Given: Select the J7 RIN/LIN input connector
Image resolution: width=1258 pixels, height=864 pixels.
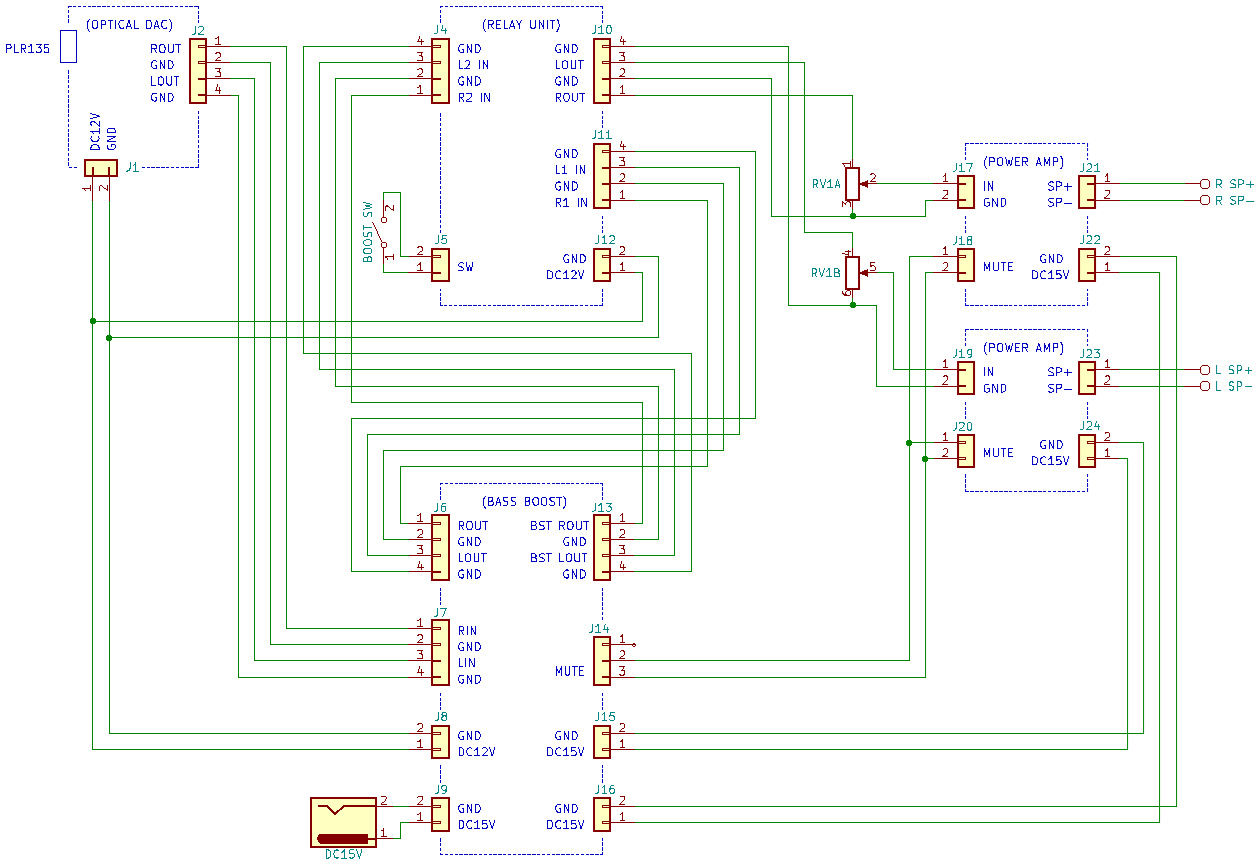Looking at the screenshot, I should pos(440,653).
